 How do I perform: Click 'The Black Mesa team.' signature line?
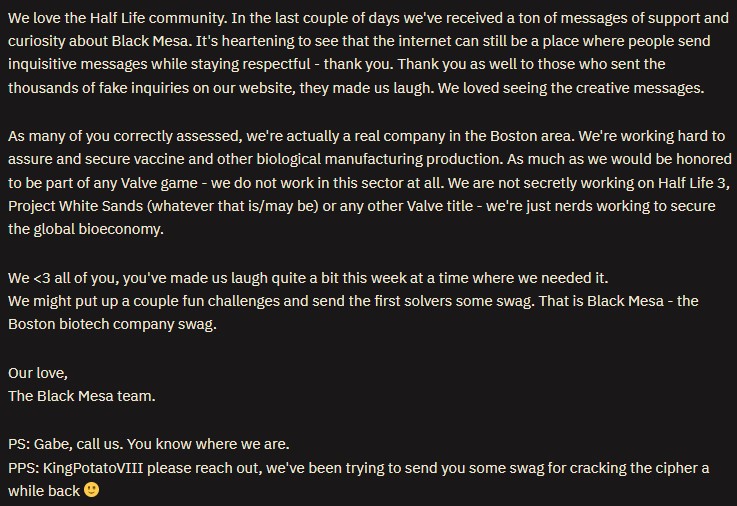(x=82, y=396)
